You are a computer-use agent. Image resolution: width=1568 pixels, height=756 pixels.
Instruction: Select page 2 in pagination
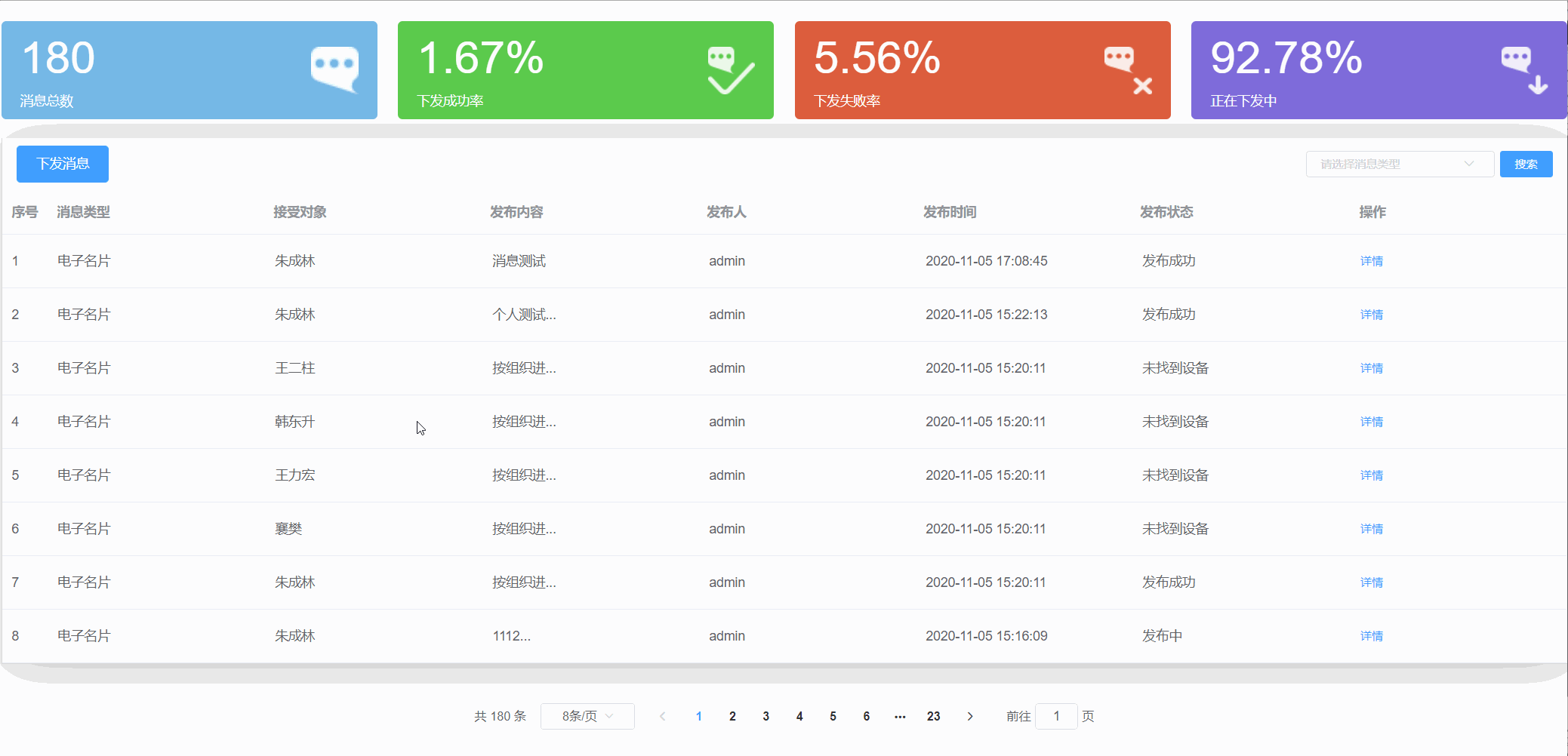732,716
